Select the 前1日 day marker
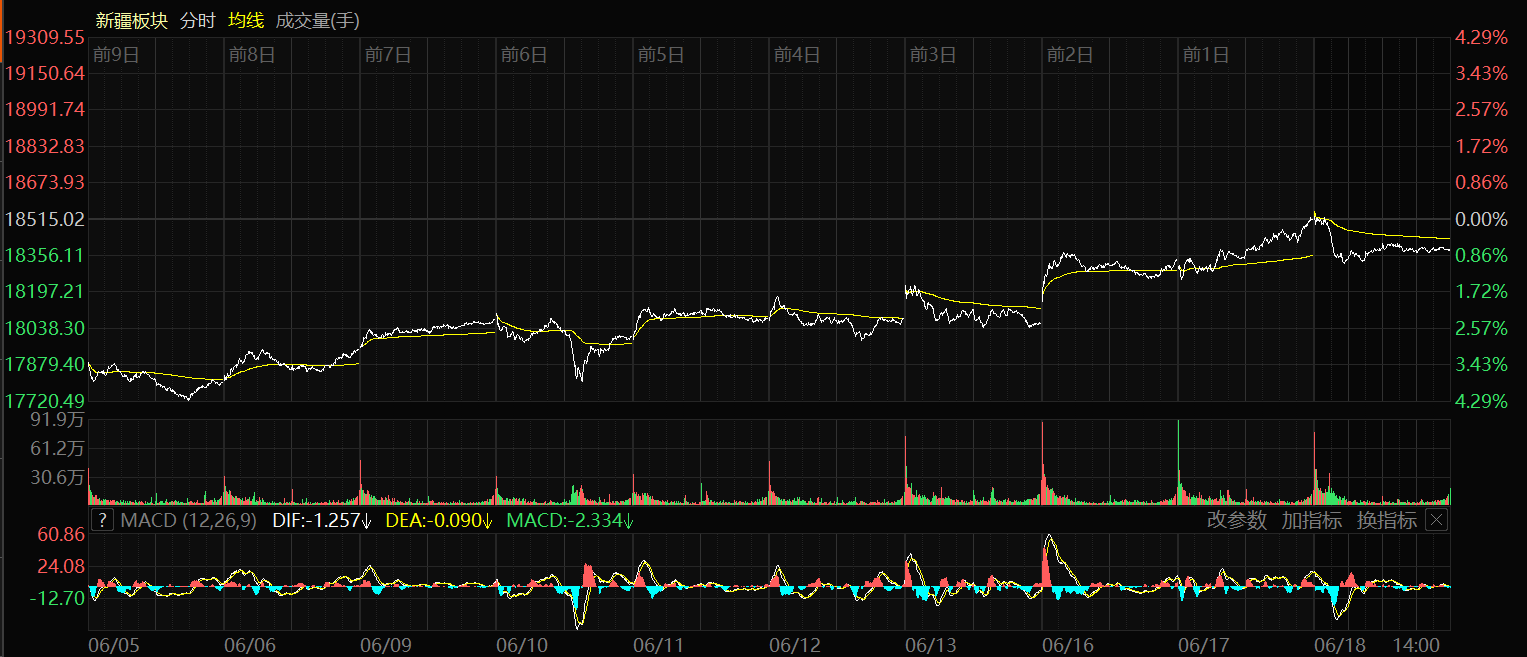 coord(1205,54)
